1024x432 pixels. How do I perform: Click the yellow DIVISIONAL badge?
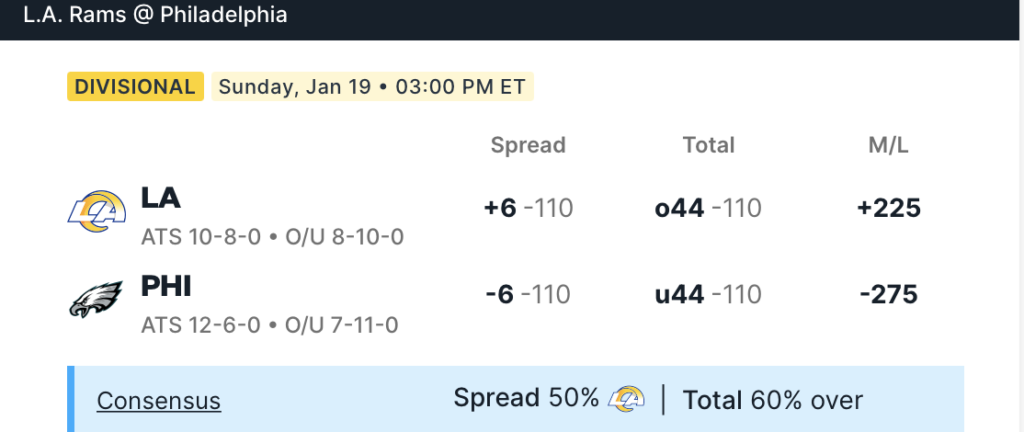coord(135,86)
